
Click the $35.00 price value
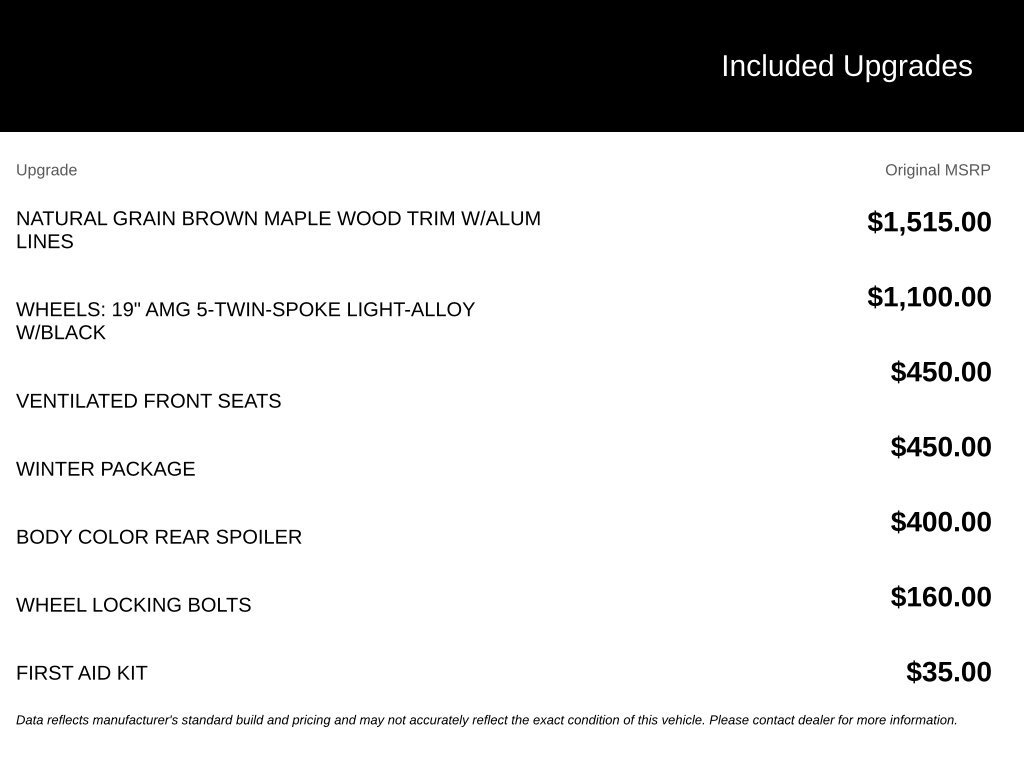tap(949, 673)
